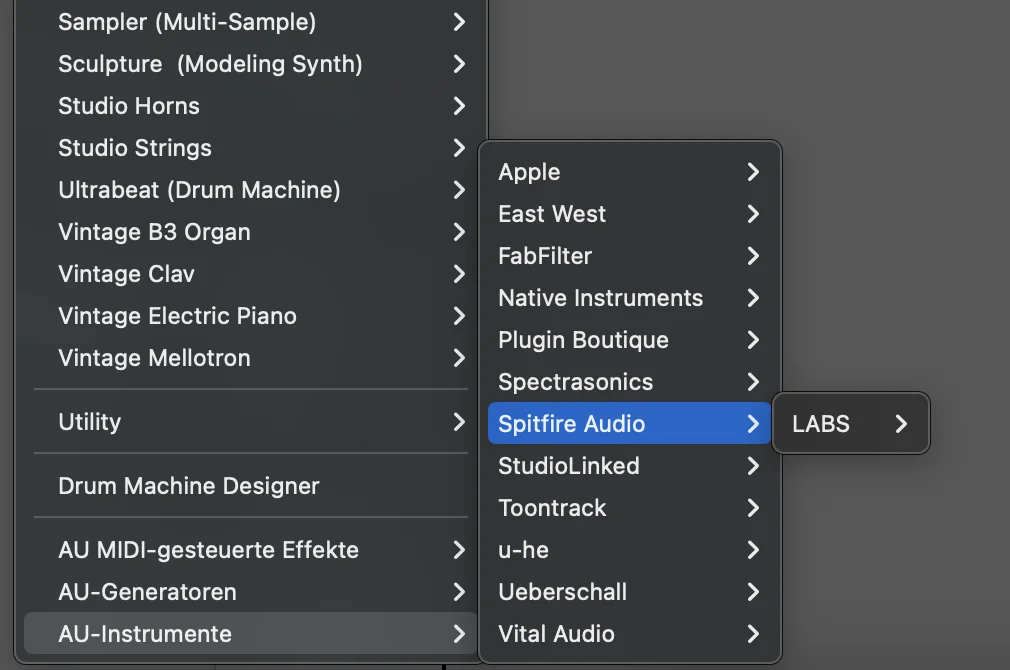Open the u-he instruments submenu
This screenshot has height=670, width=1010.
click(x=629, y=550)
